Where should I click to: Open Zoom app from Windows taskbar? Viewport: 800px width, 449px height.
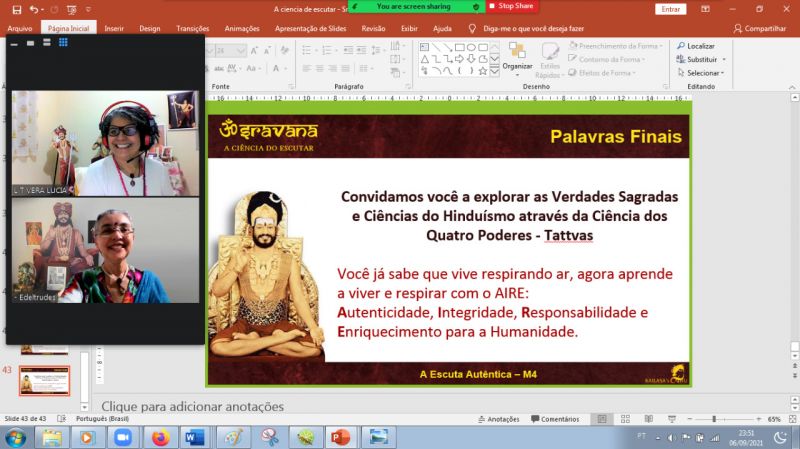click(122, 438)
